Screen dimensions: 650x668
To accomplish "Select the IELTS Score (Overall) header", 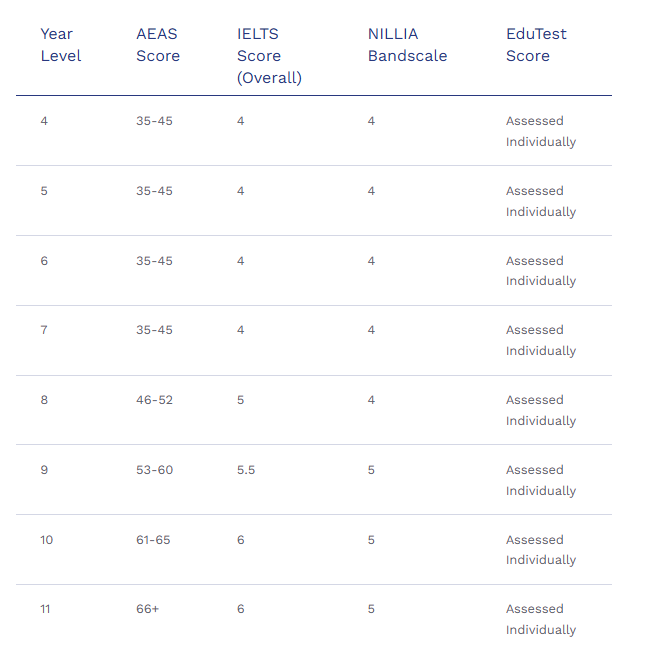I will coord(268,56).
